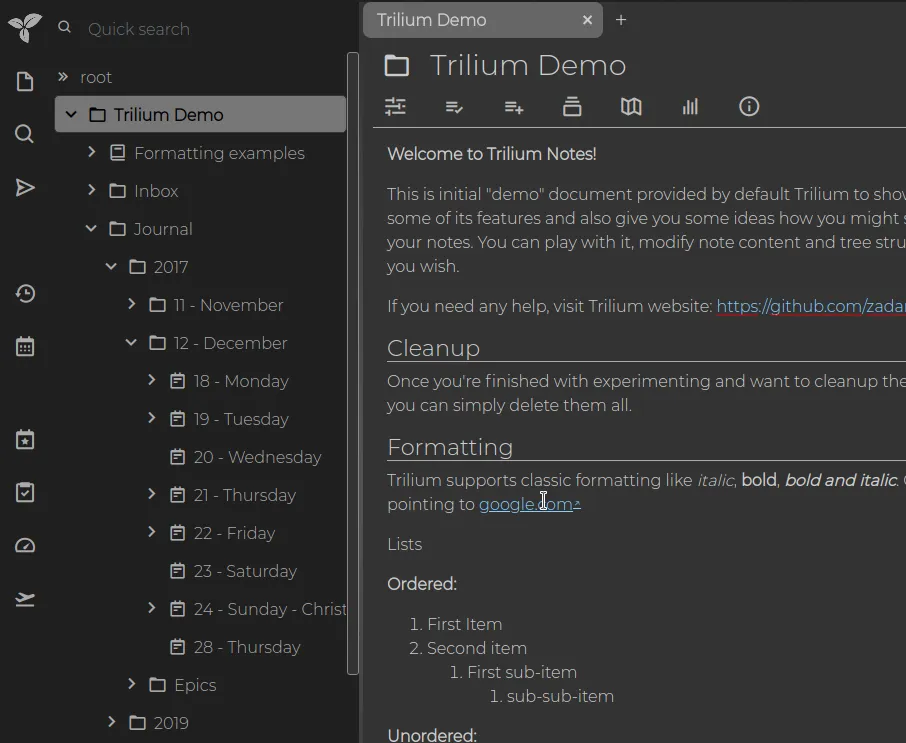Open the Owned Attributes ribbon icon
This screenshot has width=906, height=743.
[454, 106]
